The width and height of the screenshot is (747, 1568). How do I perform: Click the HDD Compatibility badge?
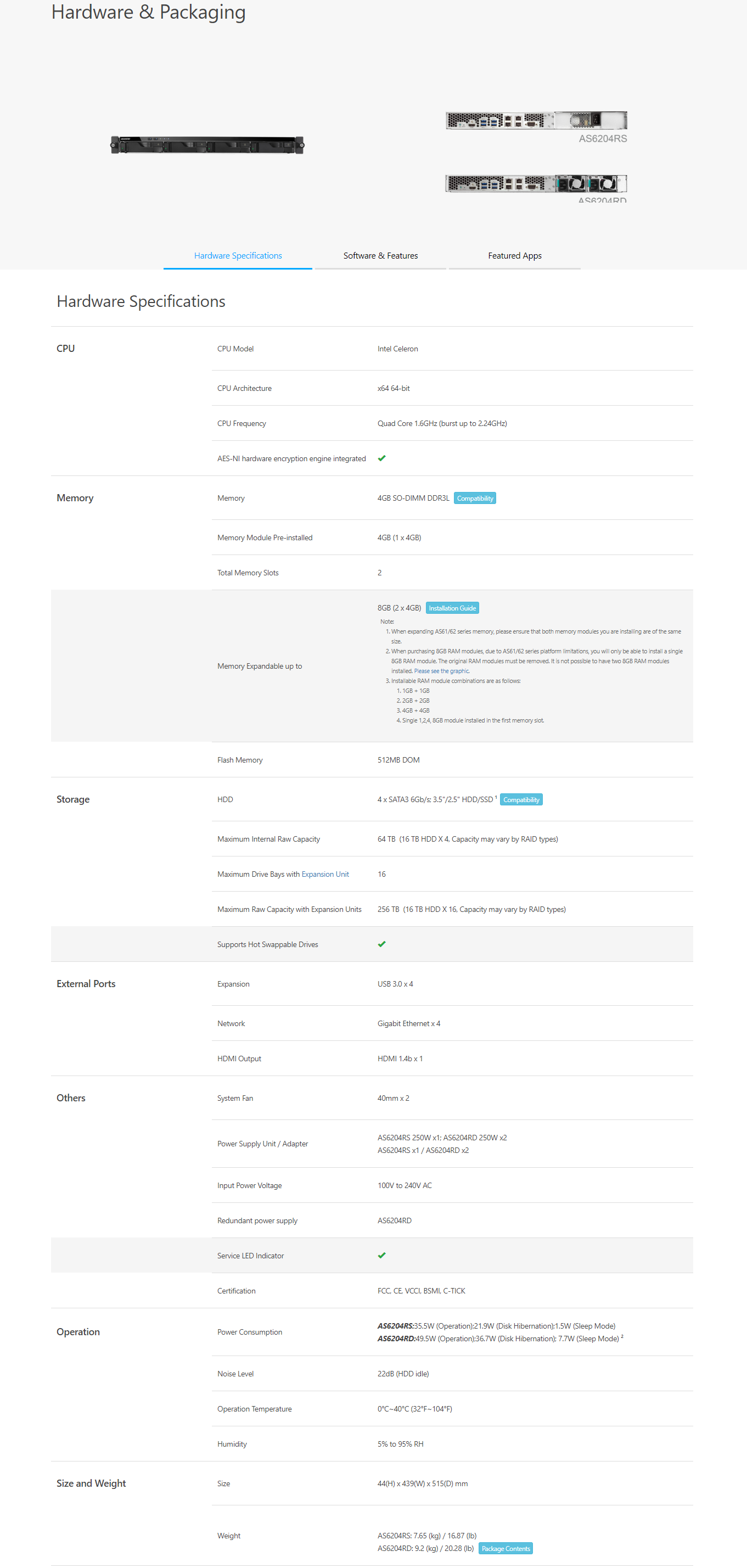tap(521, 800)
